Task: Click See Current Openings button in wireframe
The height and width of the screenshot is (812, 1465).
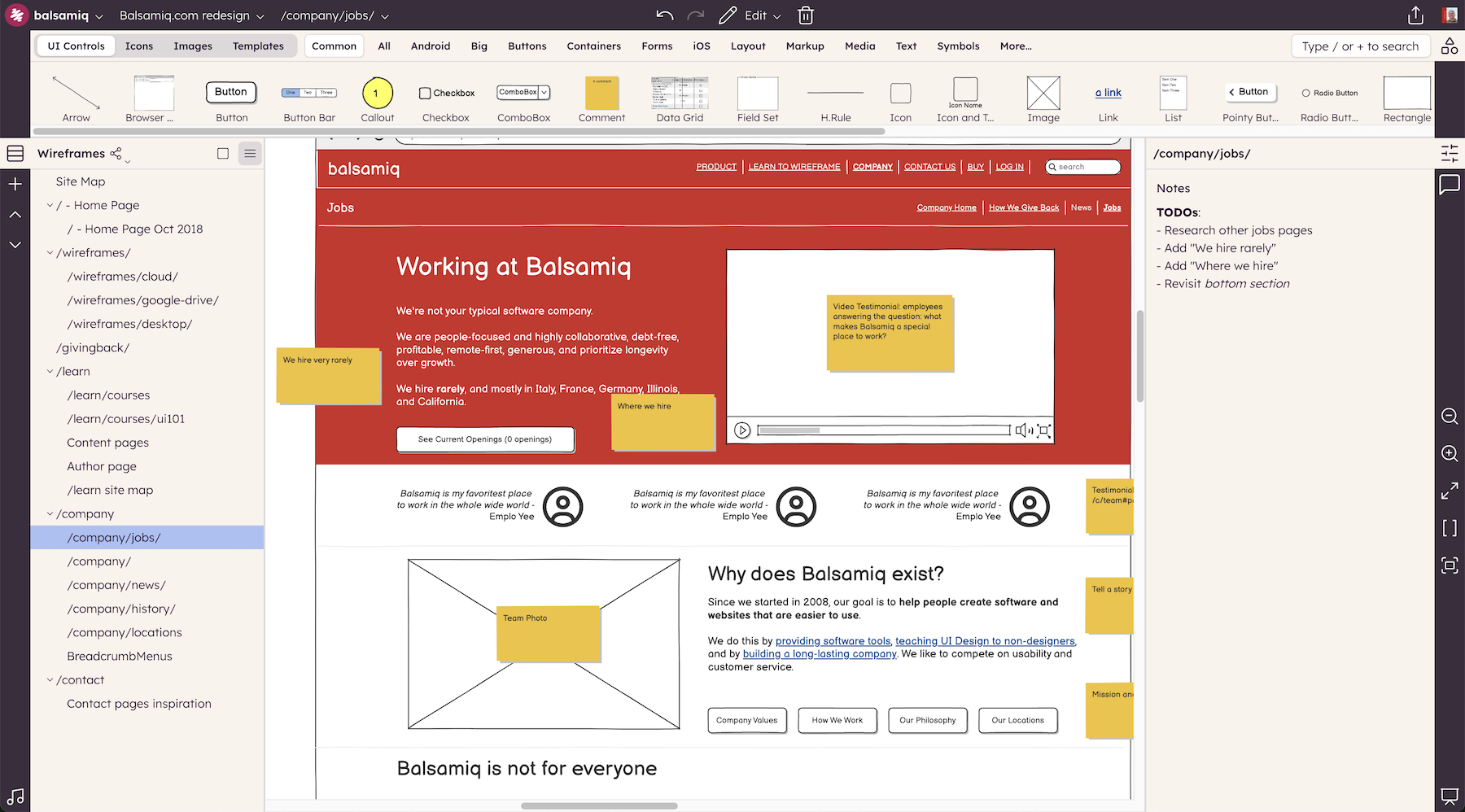Action: coord(485,439)
